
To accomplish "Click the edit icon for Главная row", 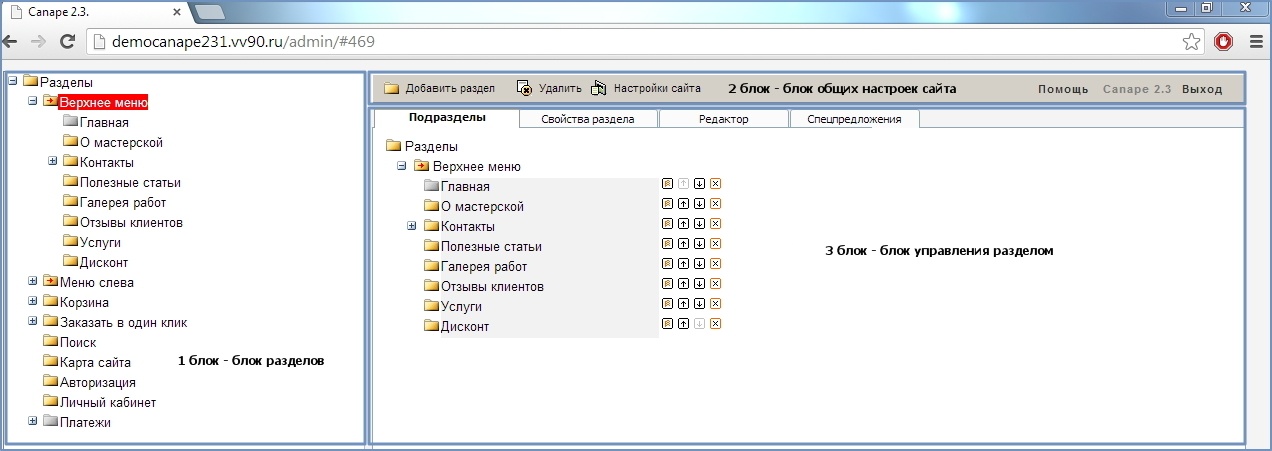I will (667, 184).
